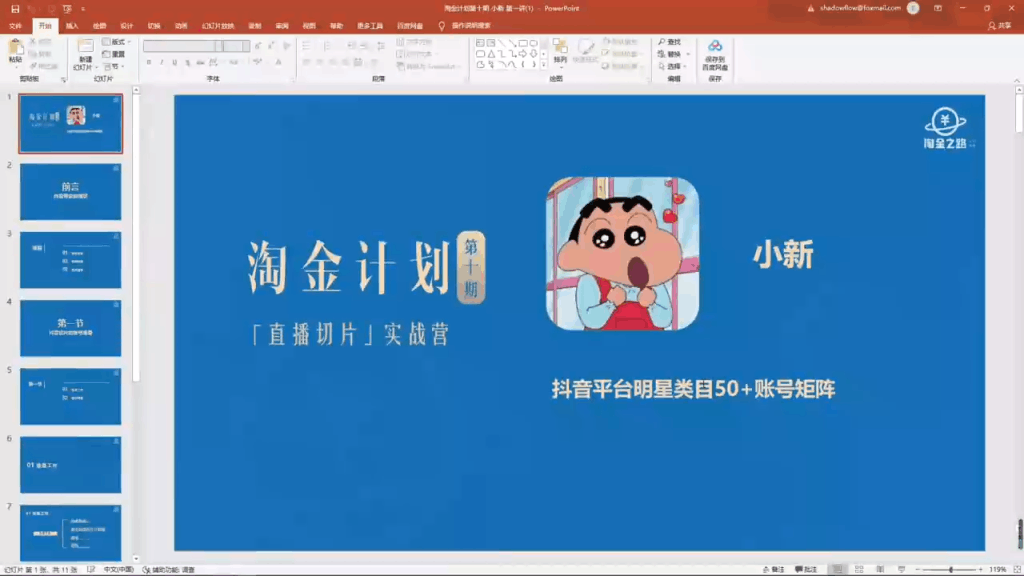The image size is (1024, 576).
Task: Click the lightbulb Tell Me search icon
Action: point(441,25)
